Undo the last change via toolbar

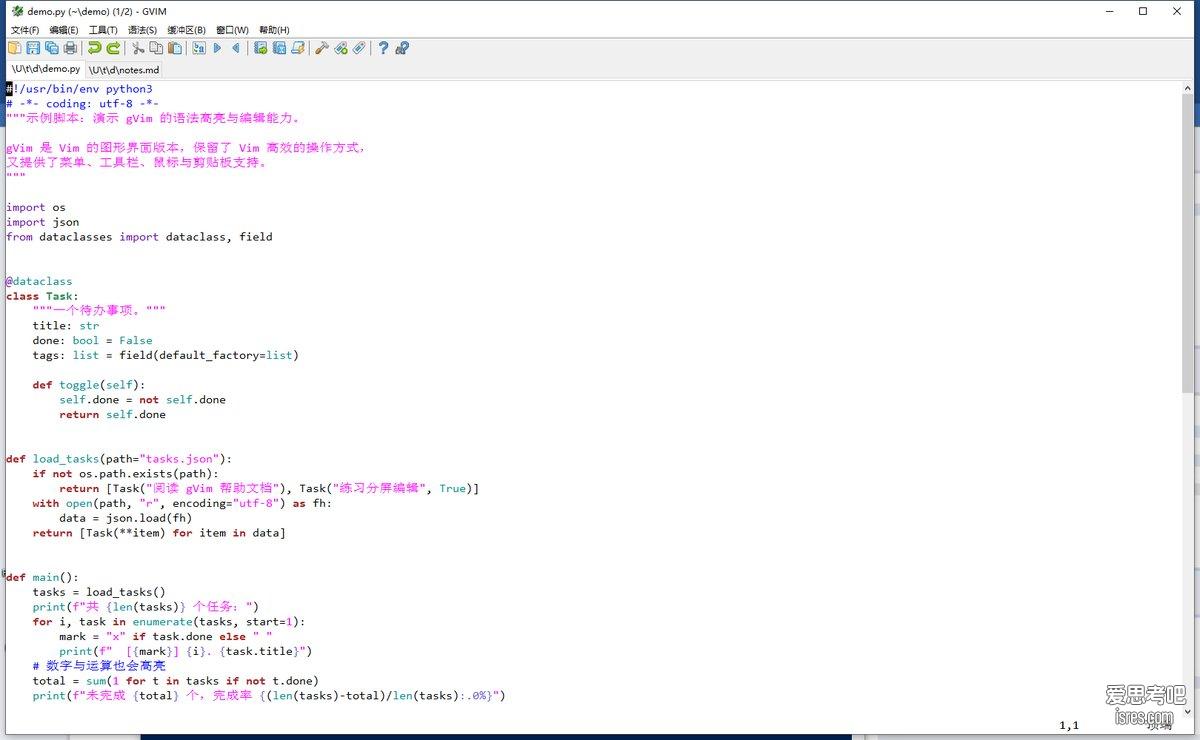[x=94, y=48]
